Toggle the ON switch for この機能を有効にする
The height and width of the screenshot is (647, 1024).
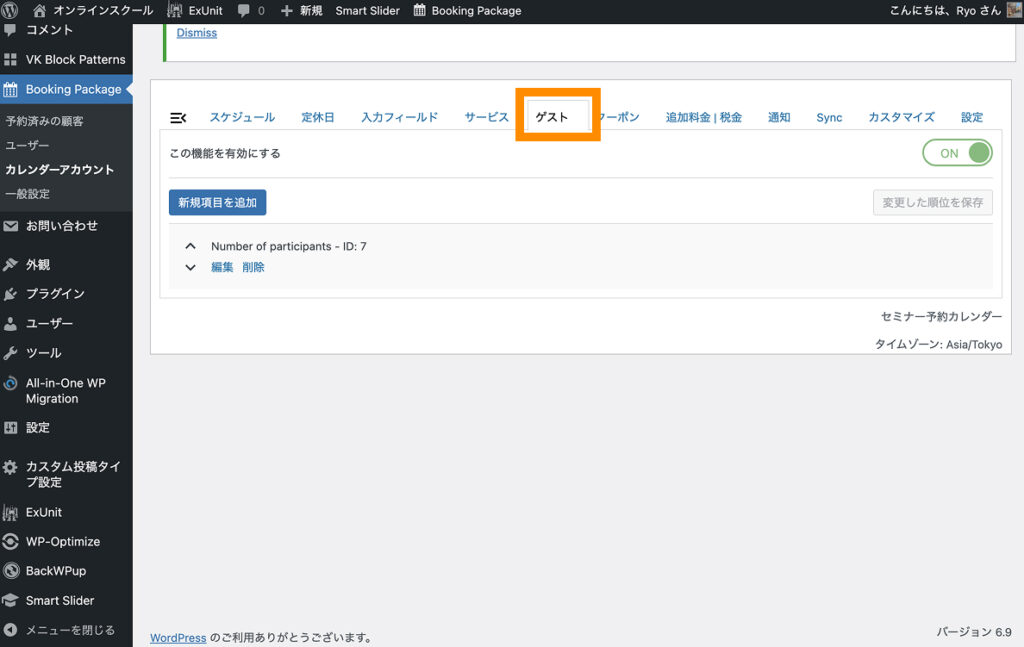(x=957, y=153)
